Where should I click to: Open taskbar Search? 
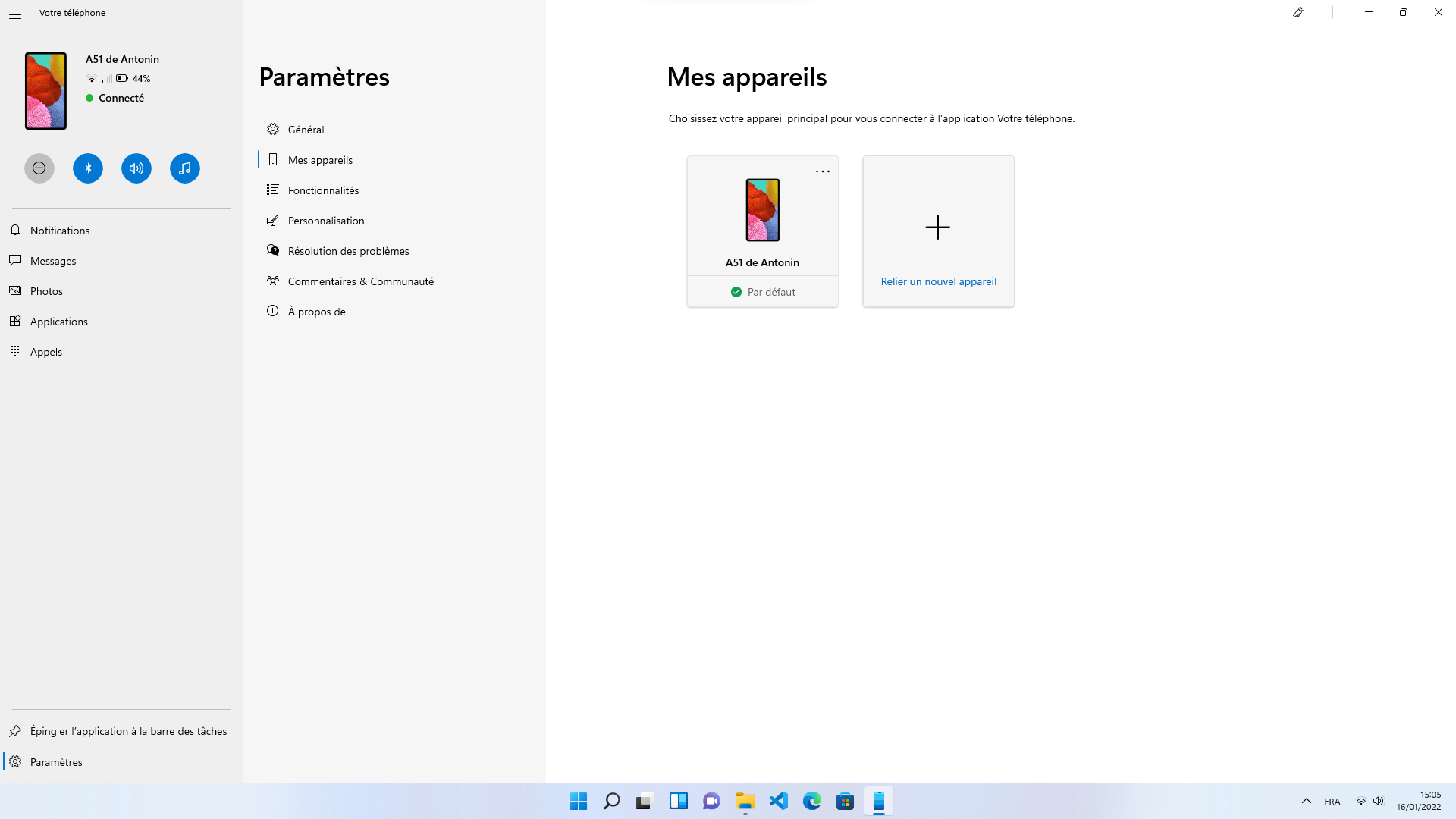611,801
